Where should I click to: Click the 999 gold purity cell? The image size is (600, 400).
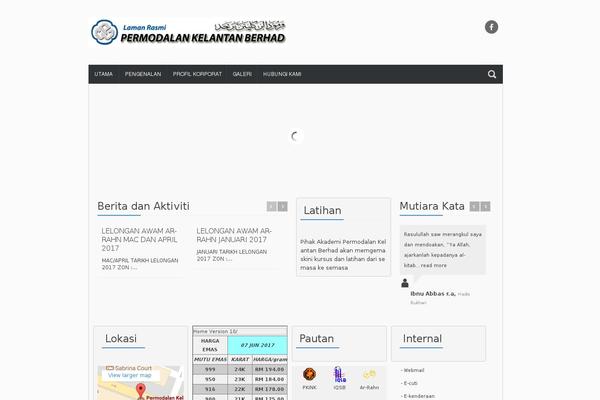(210, 369)
